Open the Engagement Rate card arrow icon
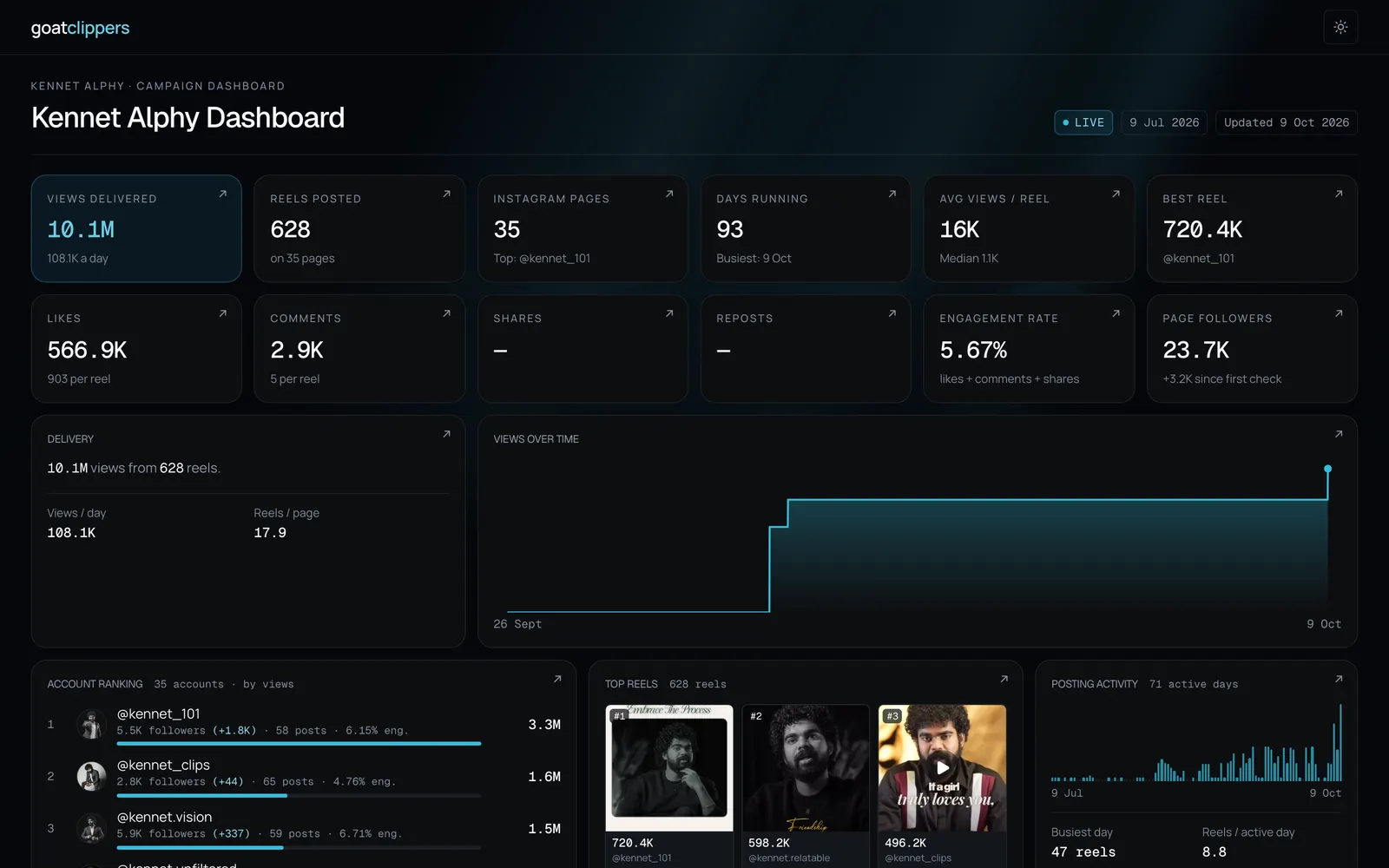The width and height of the screenshot is (1389, 868). coord(1116,314)
